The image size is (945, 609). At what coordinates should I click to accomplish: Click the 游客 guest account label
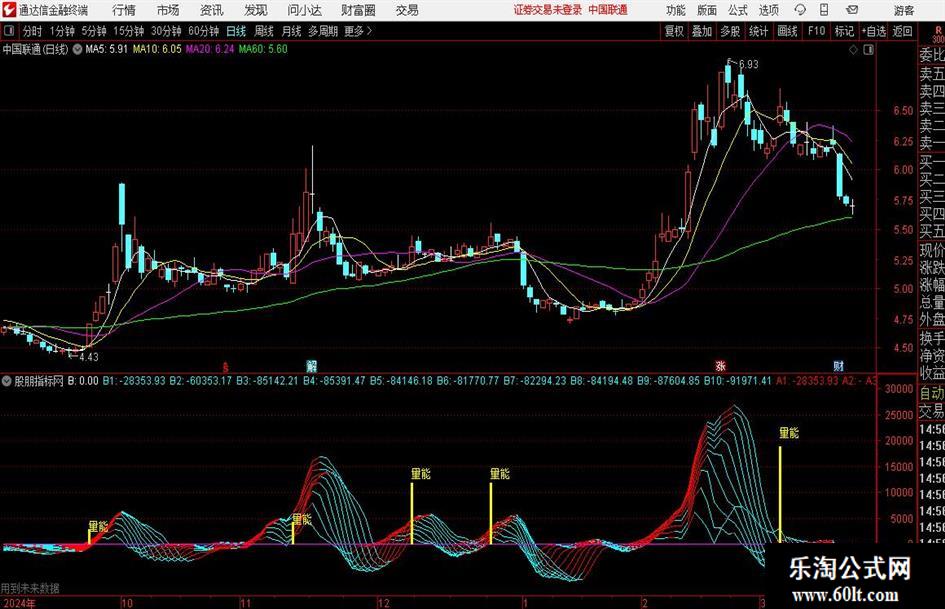904,10
